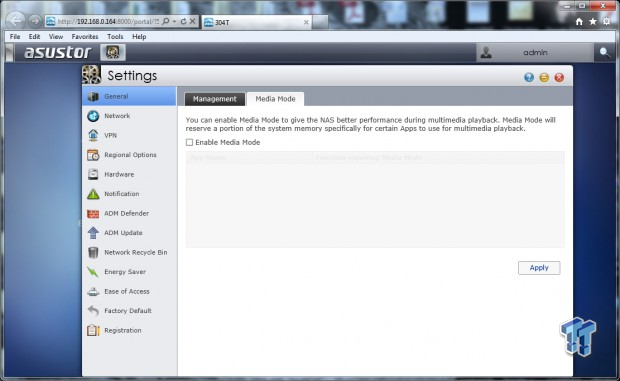
Task: Select the VPN house icon
Action: pyautogui.click(x=93, y=135)
